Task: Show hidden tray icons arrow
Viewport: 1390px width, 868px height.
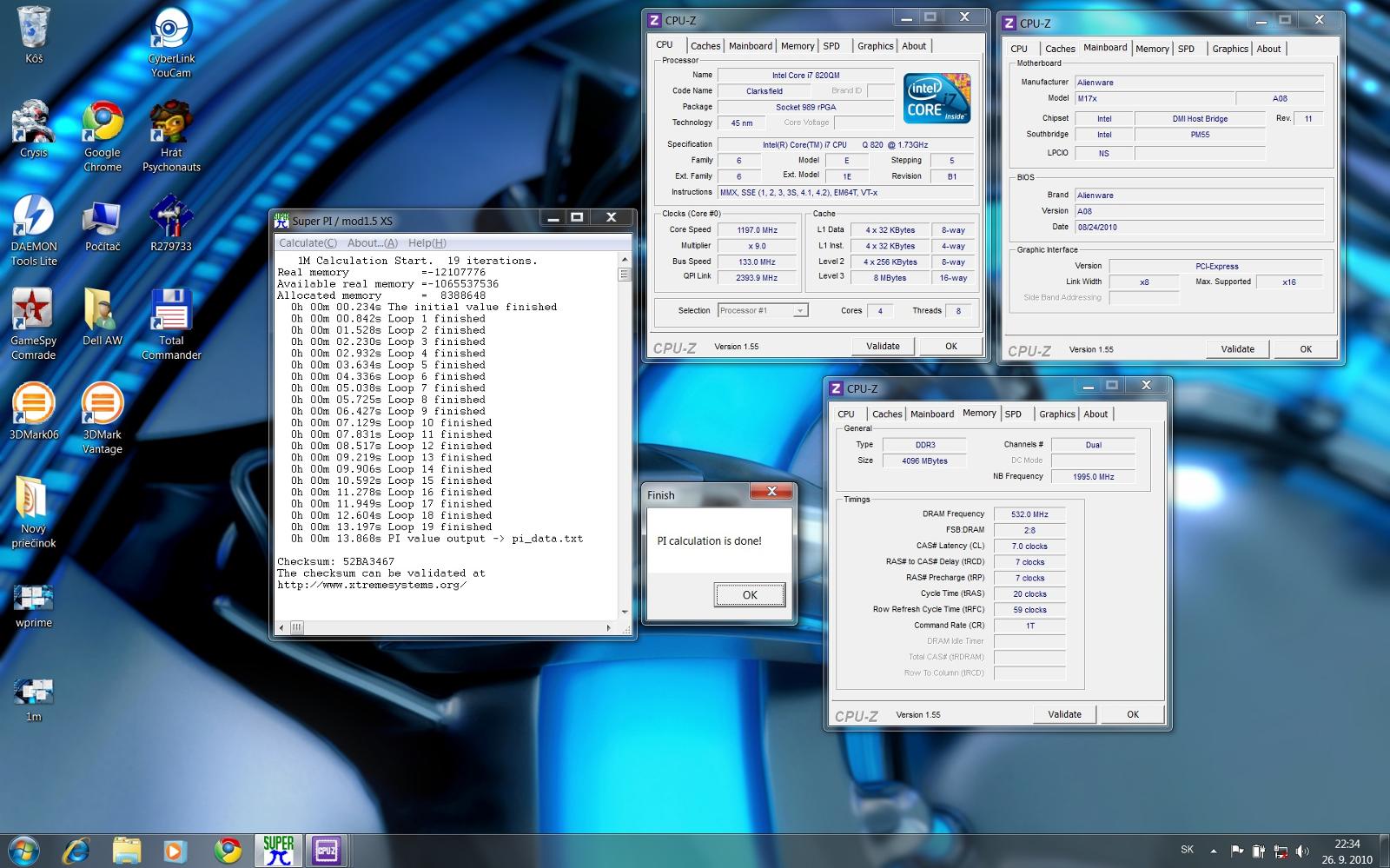Action: (1214, 851)
